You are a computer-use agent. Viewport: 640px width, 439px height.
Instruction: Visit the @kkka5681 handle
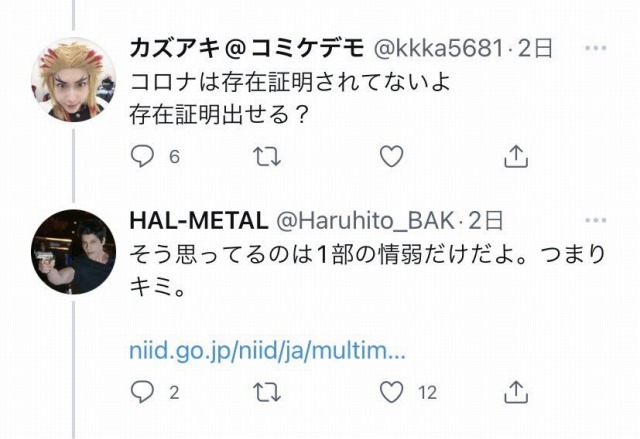click(x=438, y=48)
